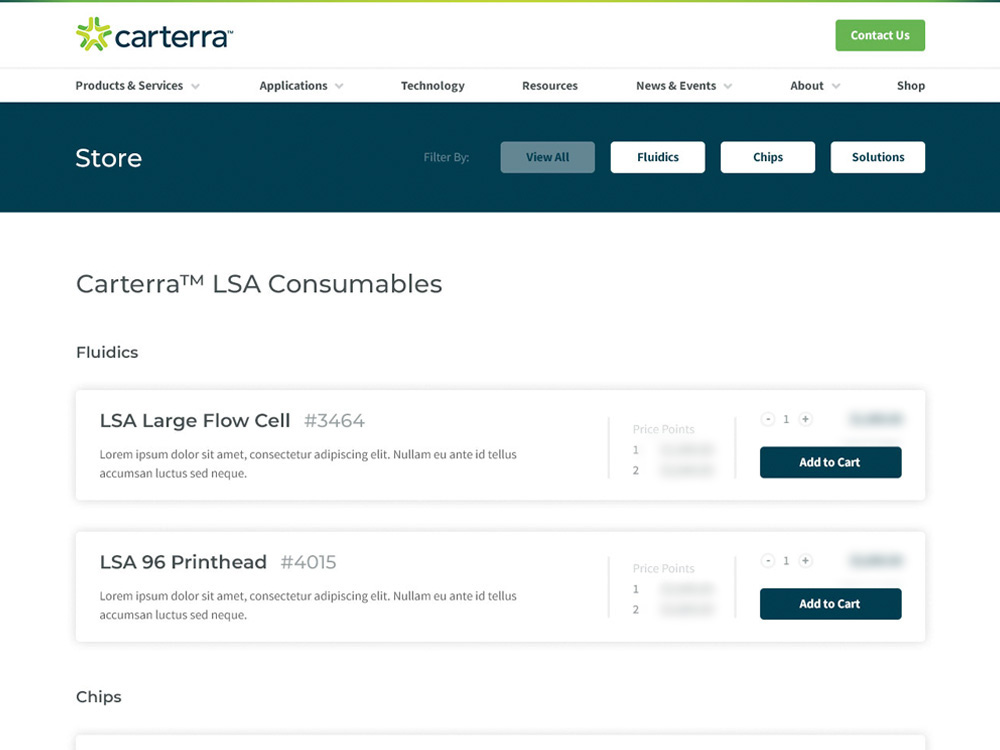Add LSA 96 Printhead to cart
Viewport: 1000px width, 750px height.
pos(830,604)
